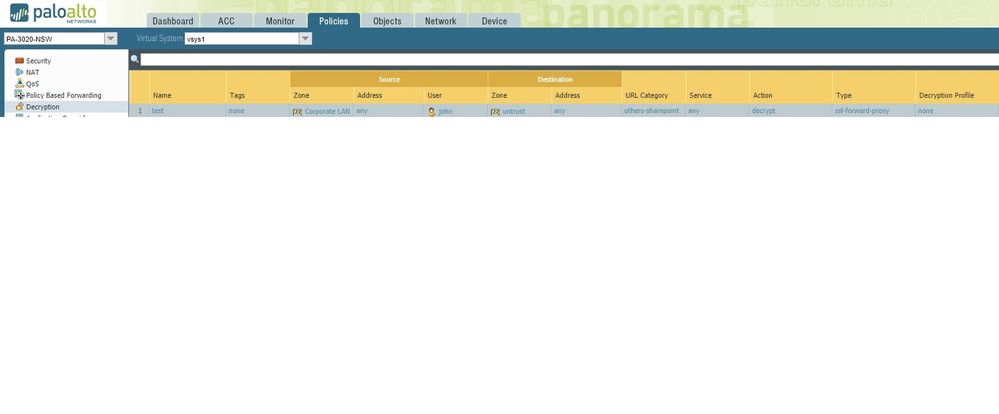Click the Decryption lock icon

[x=19, y=106]
